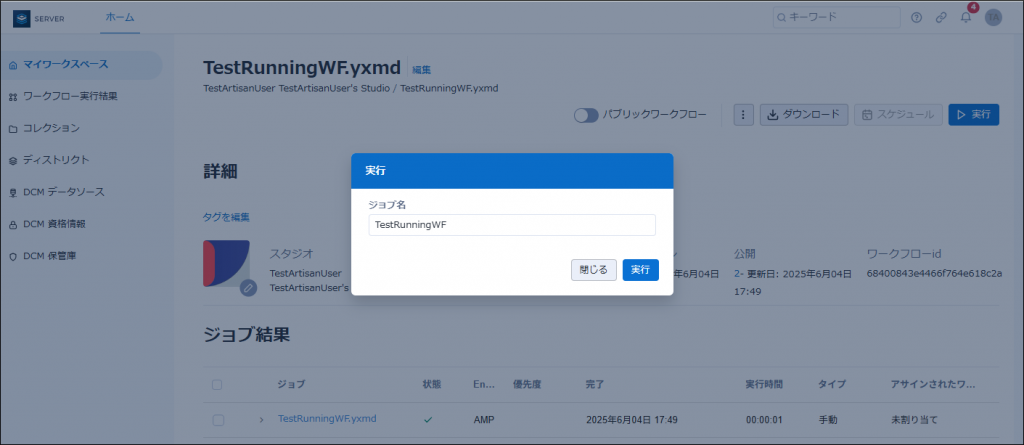Click the ダウンロード button
Image resolution: width=1024 pixels, height=445 pixels.
tap(804, 114)
